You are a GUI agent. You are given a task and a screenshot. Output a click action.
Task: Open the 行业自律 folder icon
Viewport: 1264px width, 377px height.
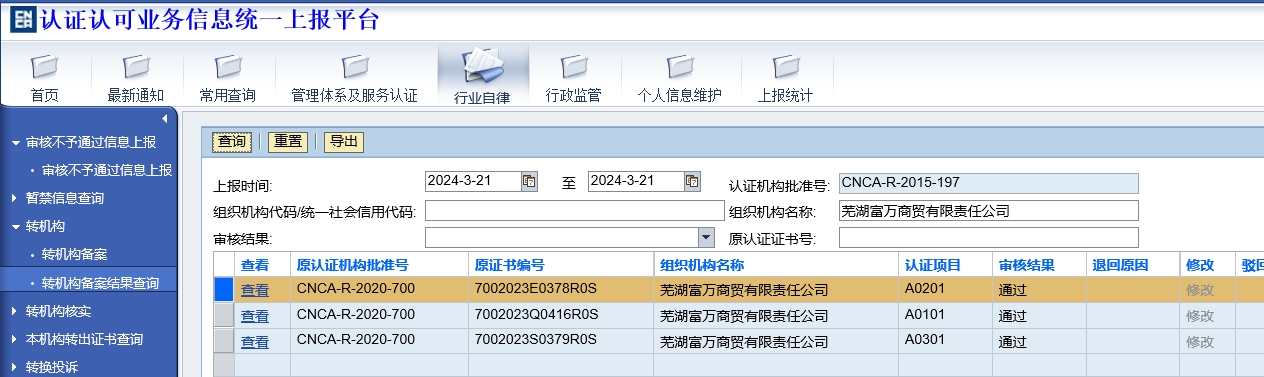[x=482, y=67]
